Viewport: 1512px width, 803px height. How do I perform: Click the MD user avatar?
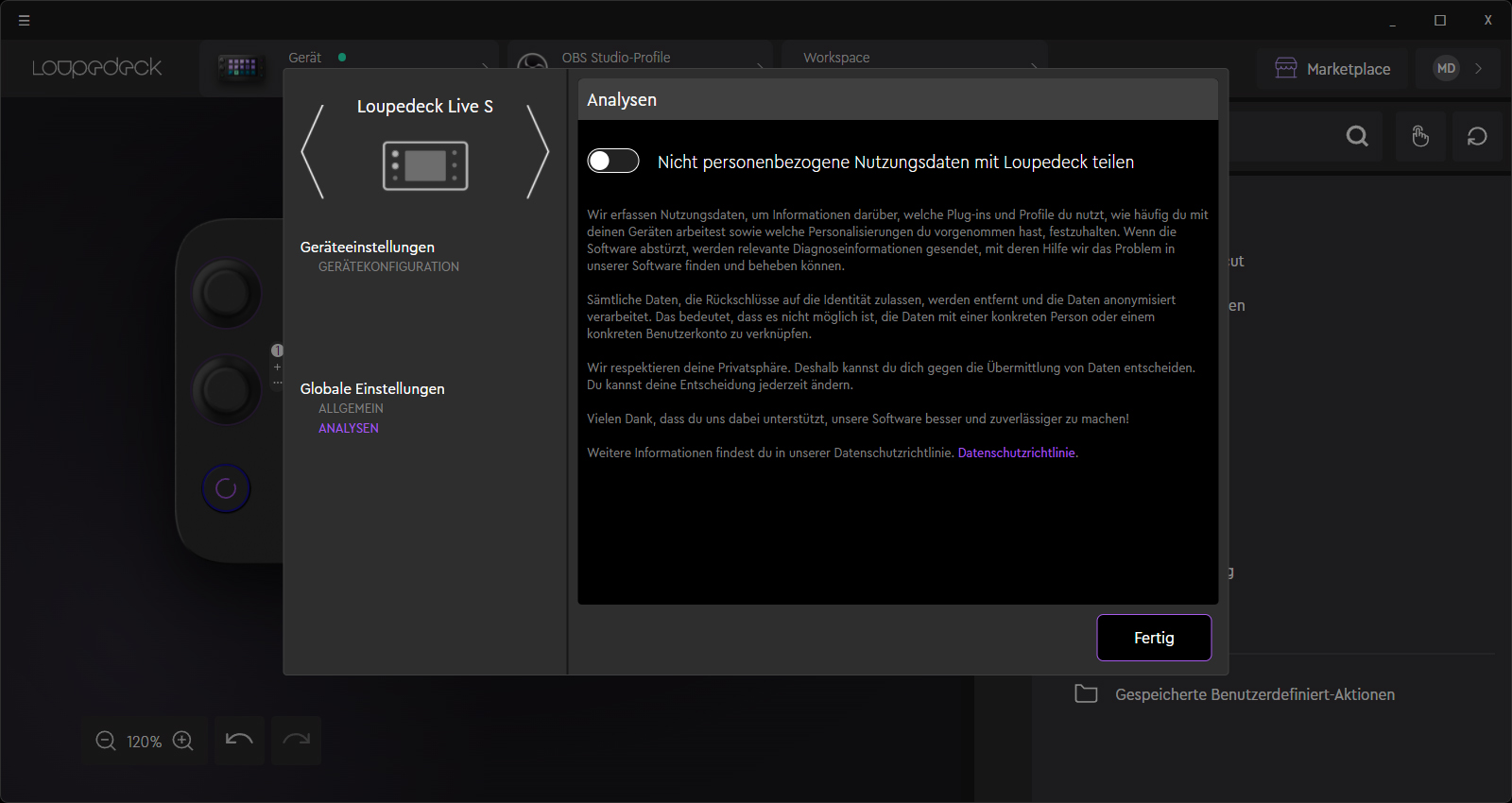pyautogui.click(x=1446, y=68)
